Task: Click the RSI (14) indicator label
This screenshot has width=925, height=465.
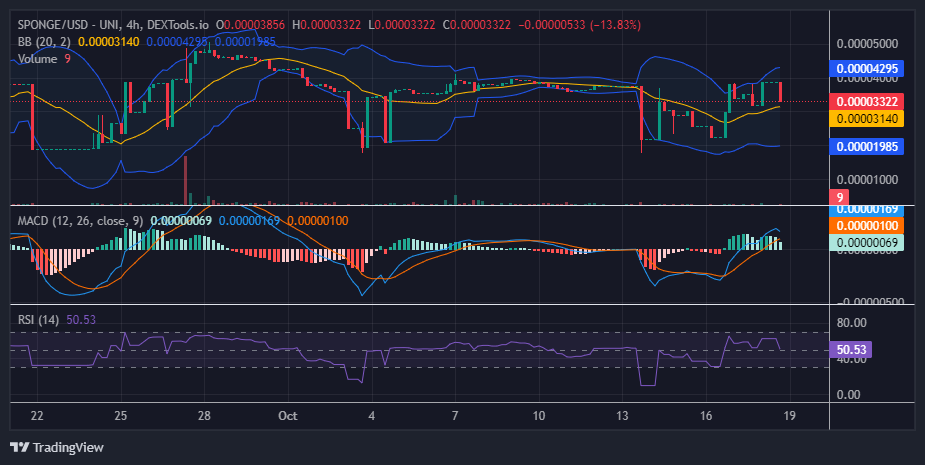Action: (x=38, y=319)
